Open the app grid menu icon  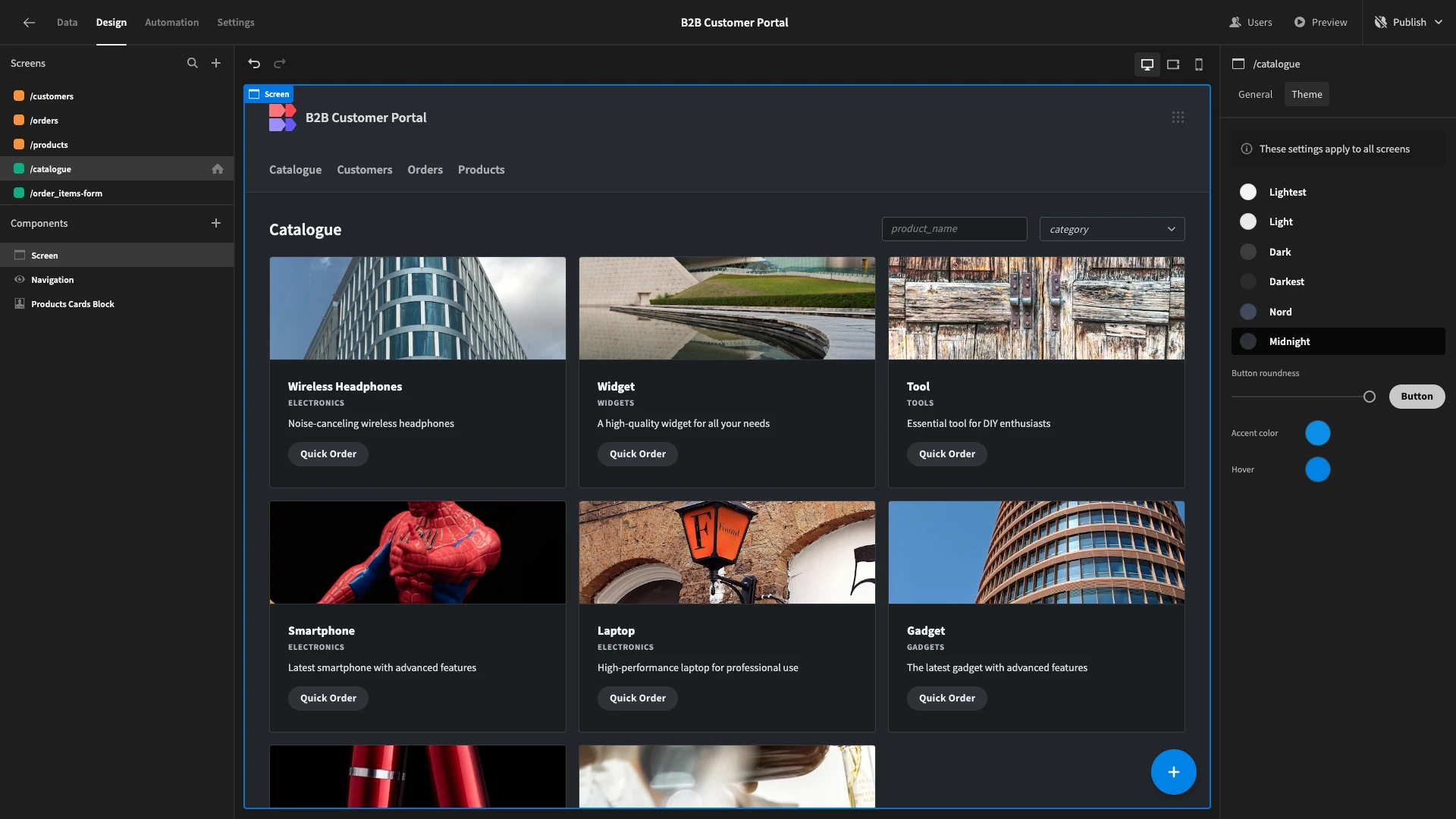1178,117
